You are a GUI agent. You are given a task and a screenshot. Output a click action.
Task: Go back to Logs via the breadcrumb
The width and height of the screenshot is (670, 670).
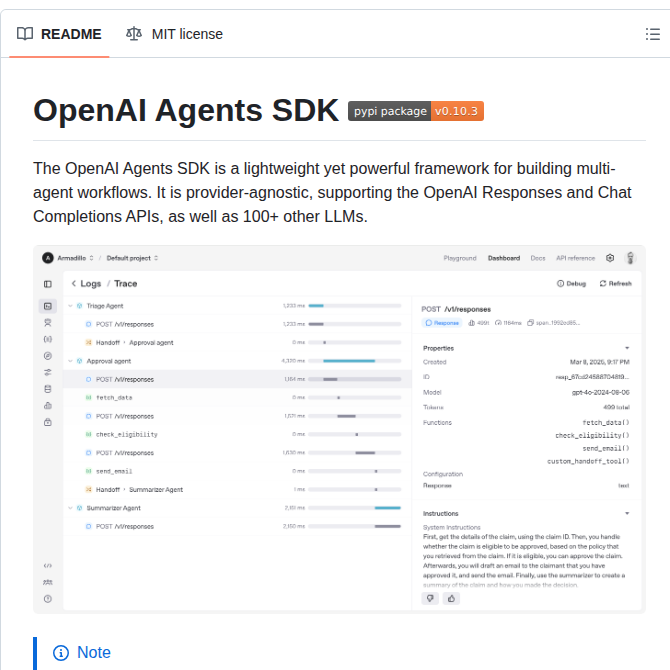[x=91, y=284]
